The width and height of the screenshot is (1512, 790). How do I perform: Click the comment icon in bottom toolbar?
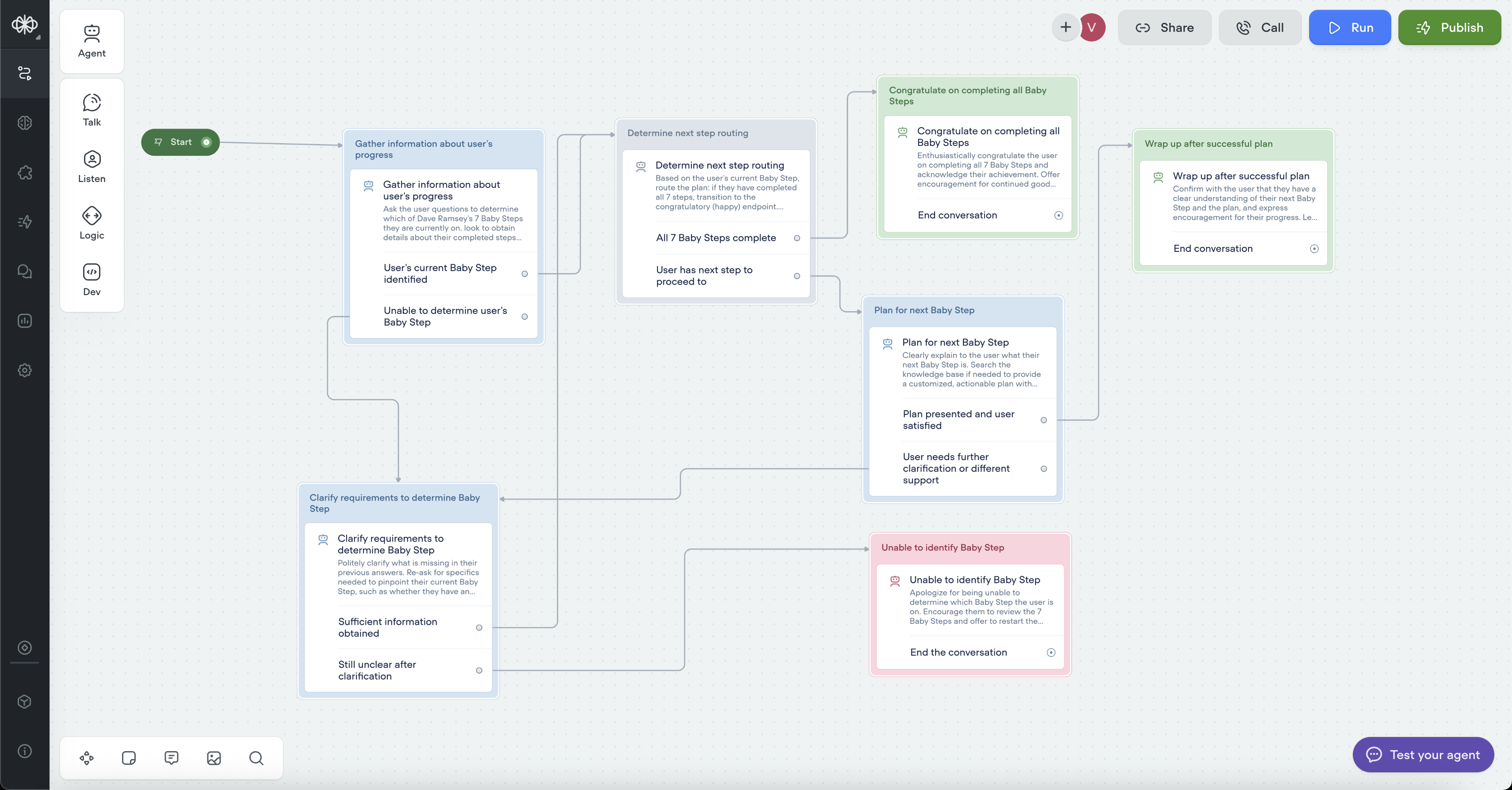(172, 758)
